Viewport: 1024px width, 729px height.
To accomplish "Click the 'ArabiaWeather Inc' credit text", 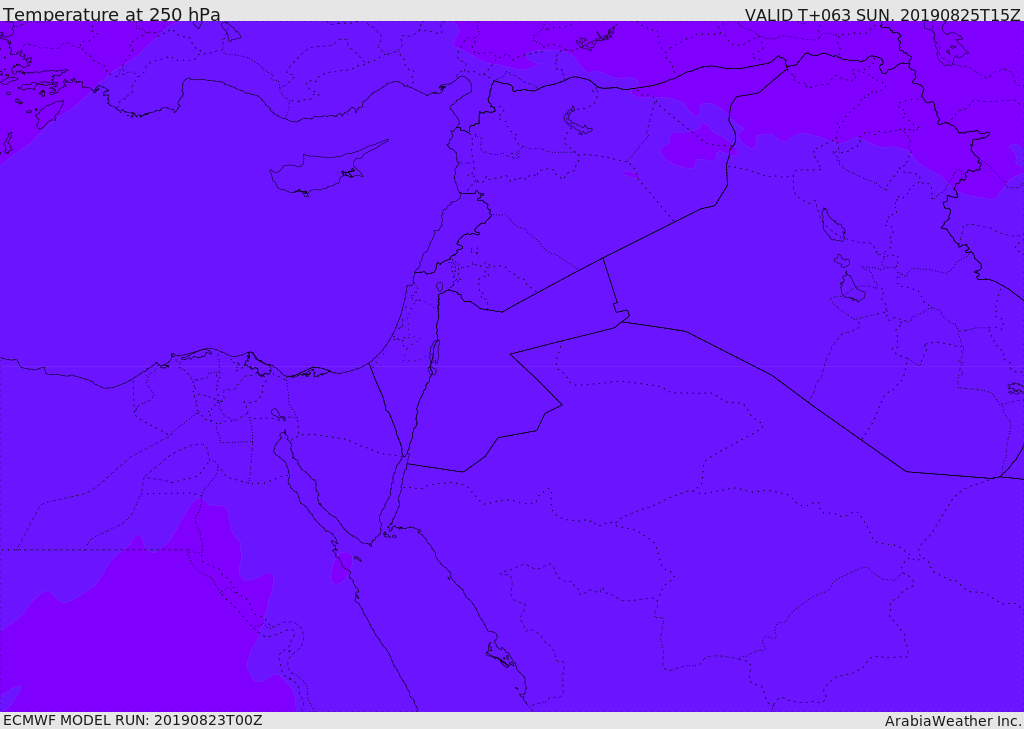I will [x=953, y=721].
